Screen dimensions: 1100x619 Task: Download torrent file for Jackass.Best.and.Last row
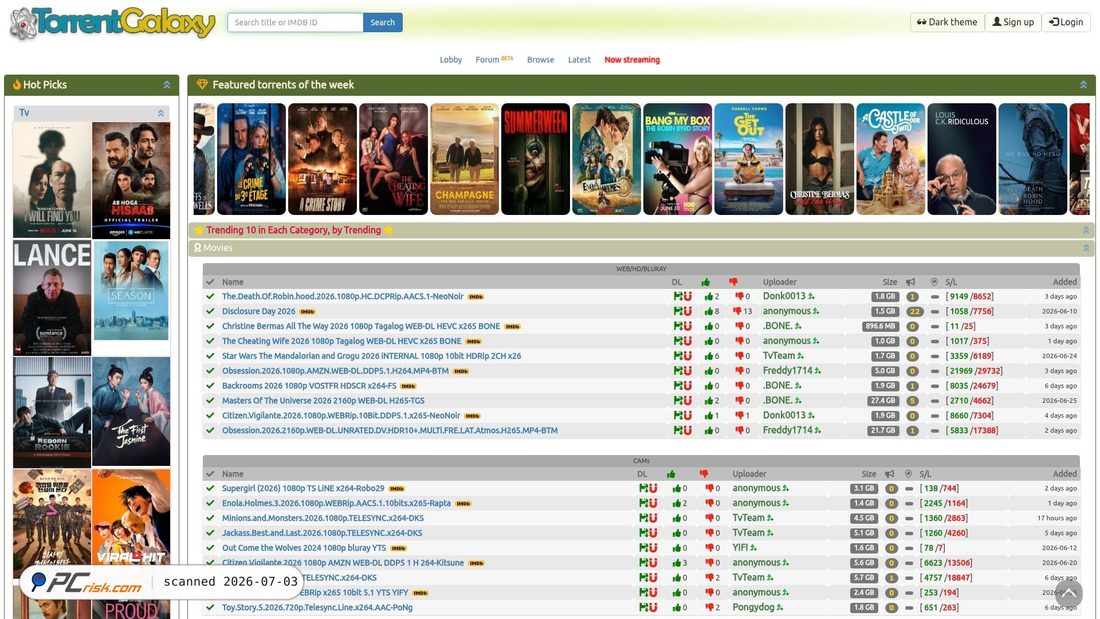click(x=643, y=533)
